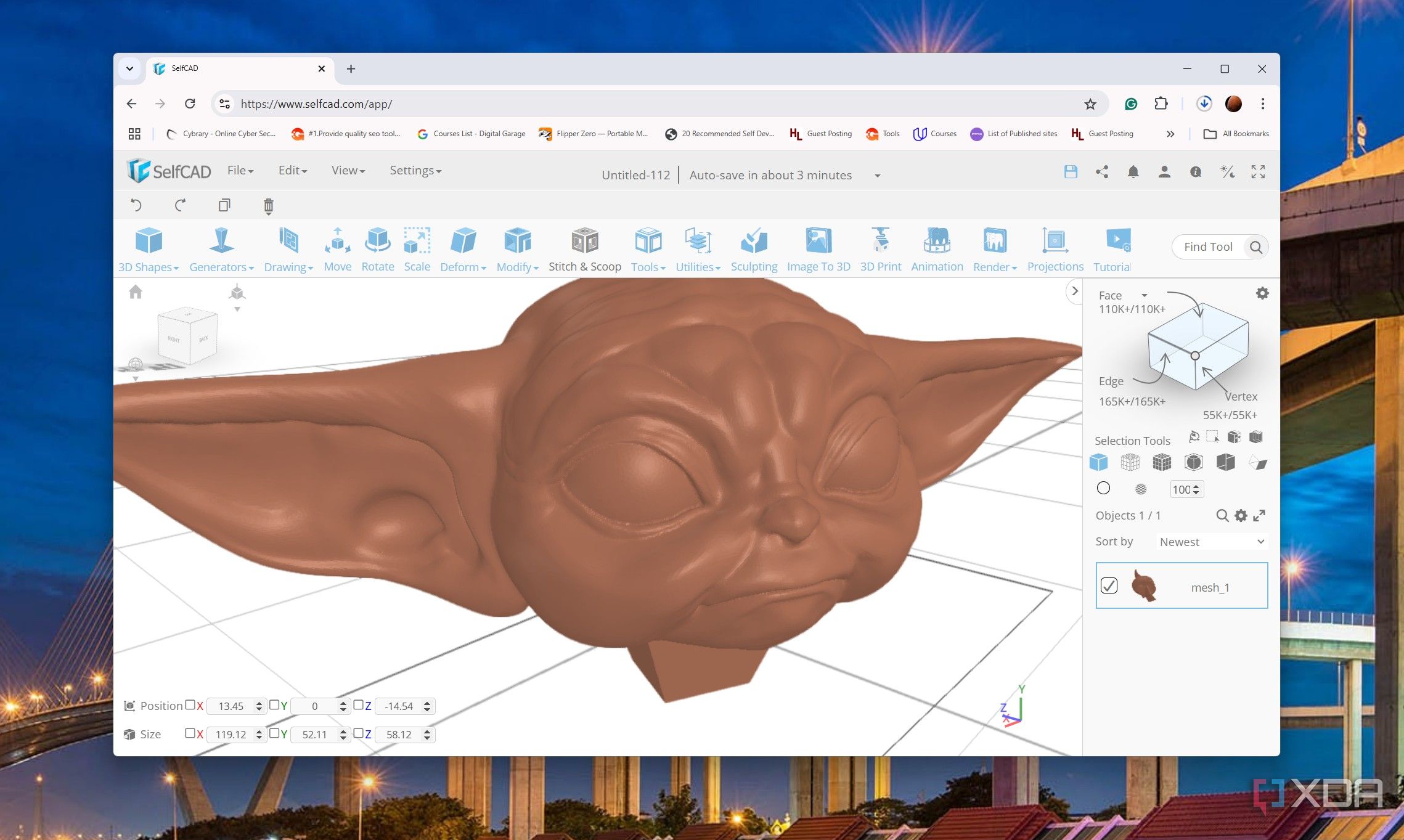Select the Move tool
Screen dimensions: 1404x840
coord(338,250)
